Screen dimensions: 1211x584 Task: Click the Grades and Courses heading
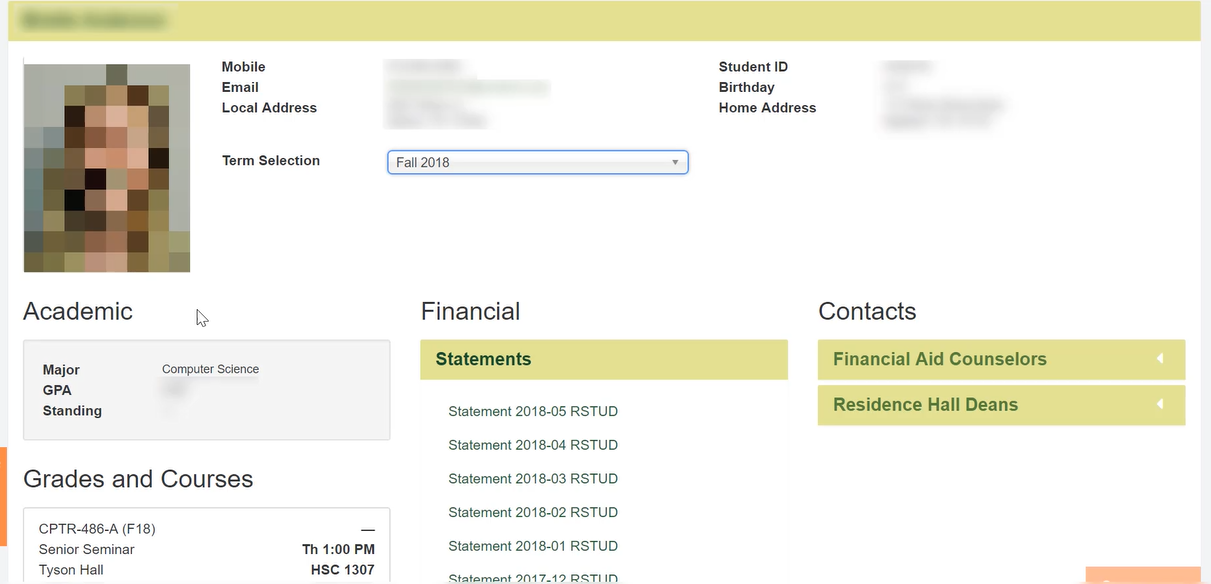pyautogui.click(x=138, y=479)
